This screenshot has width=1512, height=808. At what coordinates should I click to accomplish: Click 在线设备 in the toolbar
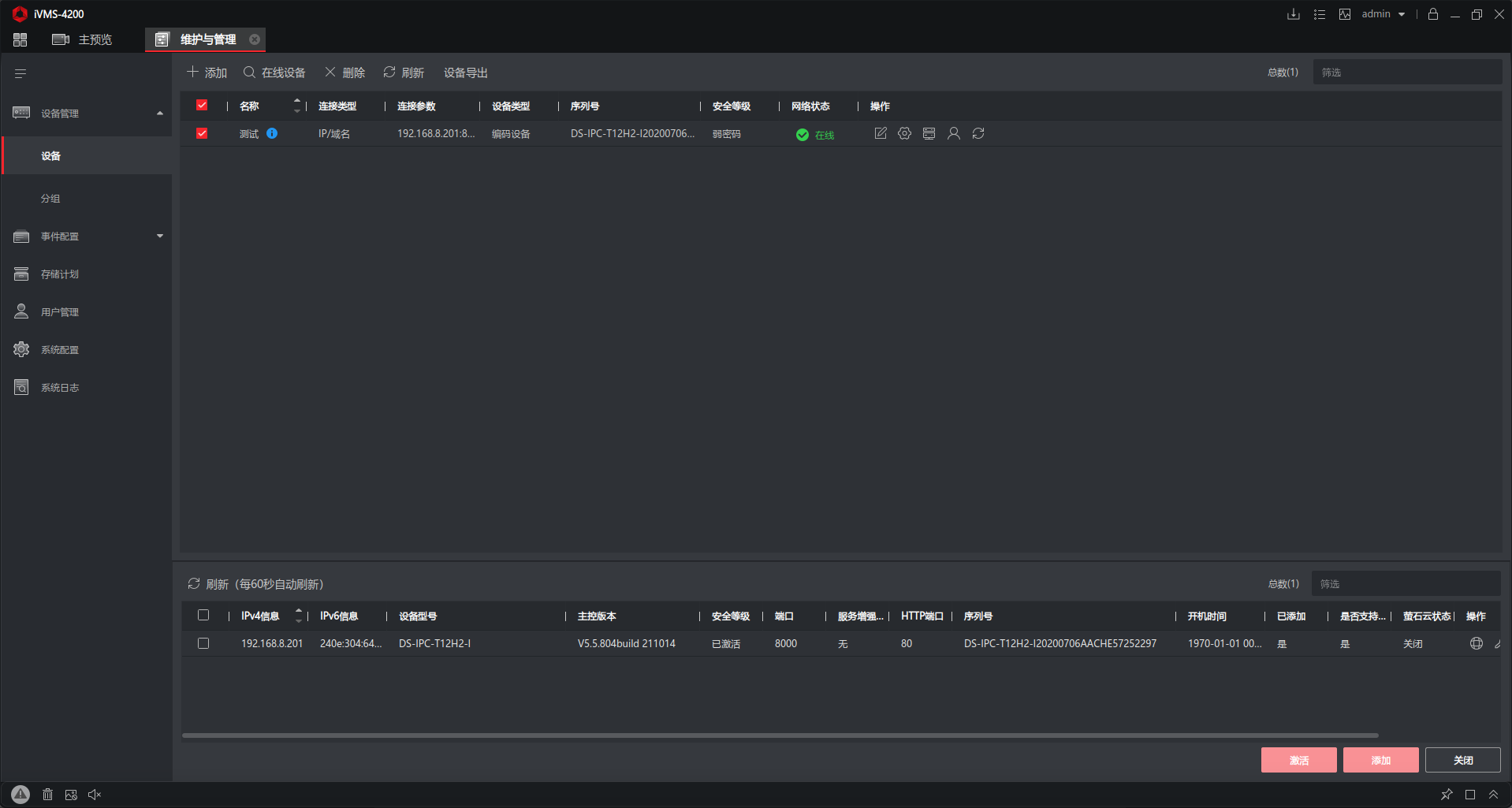tap(274, 73)
